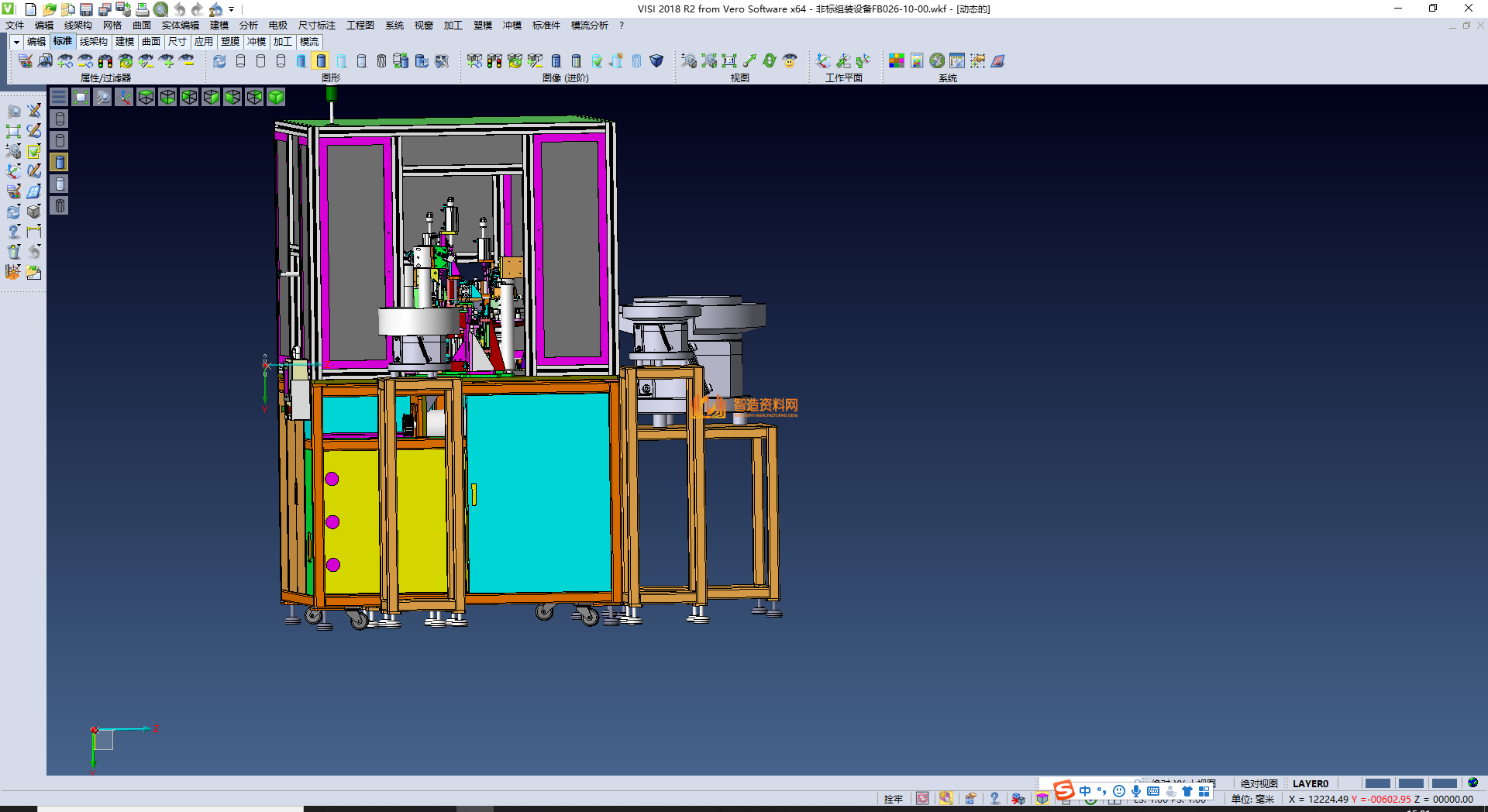Open the 模流分析 menu
The width and height of the screenshot is (1488, 812).
pos(589,26)
